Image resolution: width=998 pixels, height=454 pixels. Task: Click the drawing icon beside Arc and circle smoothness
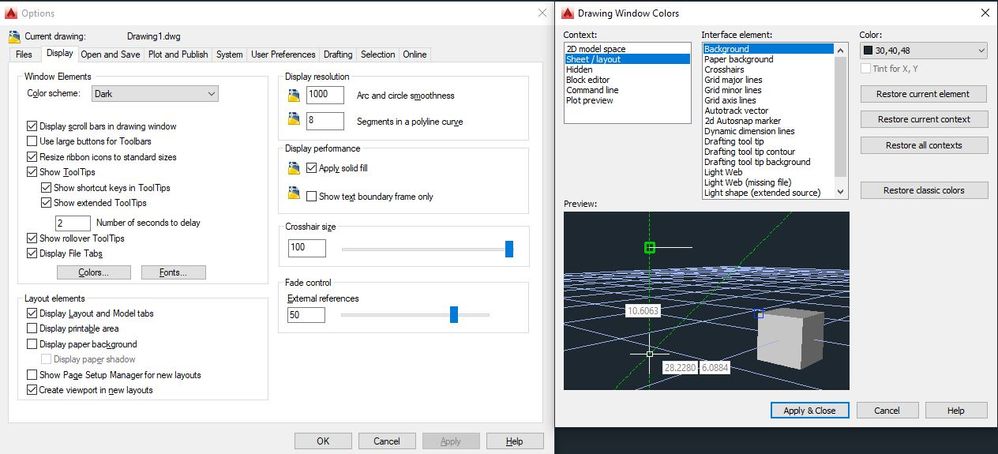click(x=293, y=96)
